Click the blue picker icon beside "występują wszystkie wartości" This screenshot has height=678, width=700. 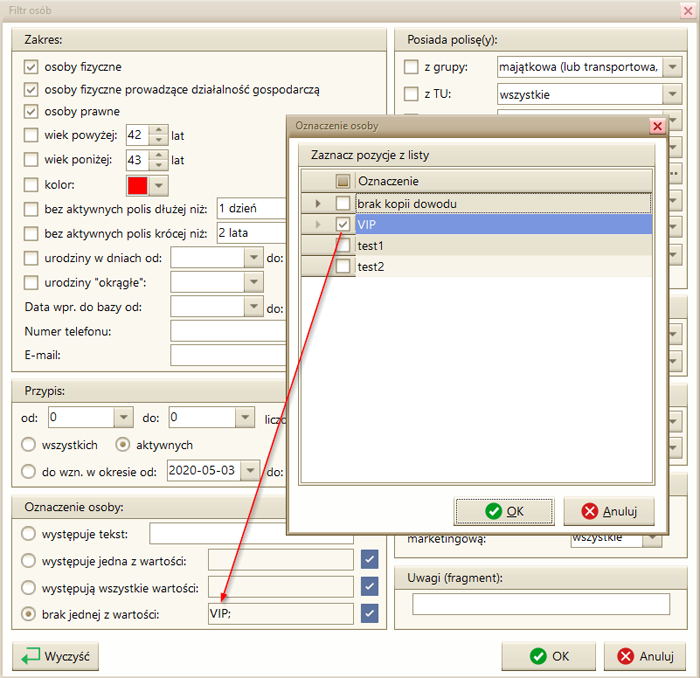click(370, 586)
